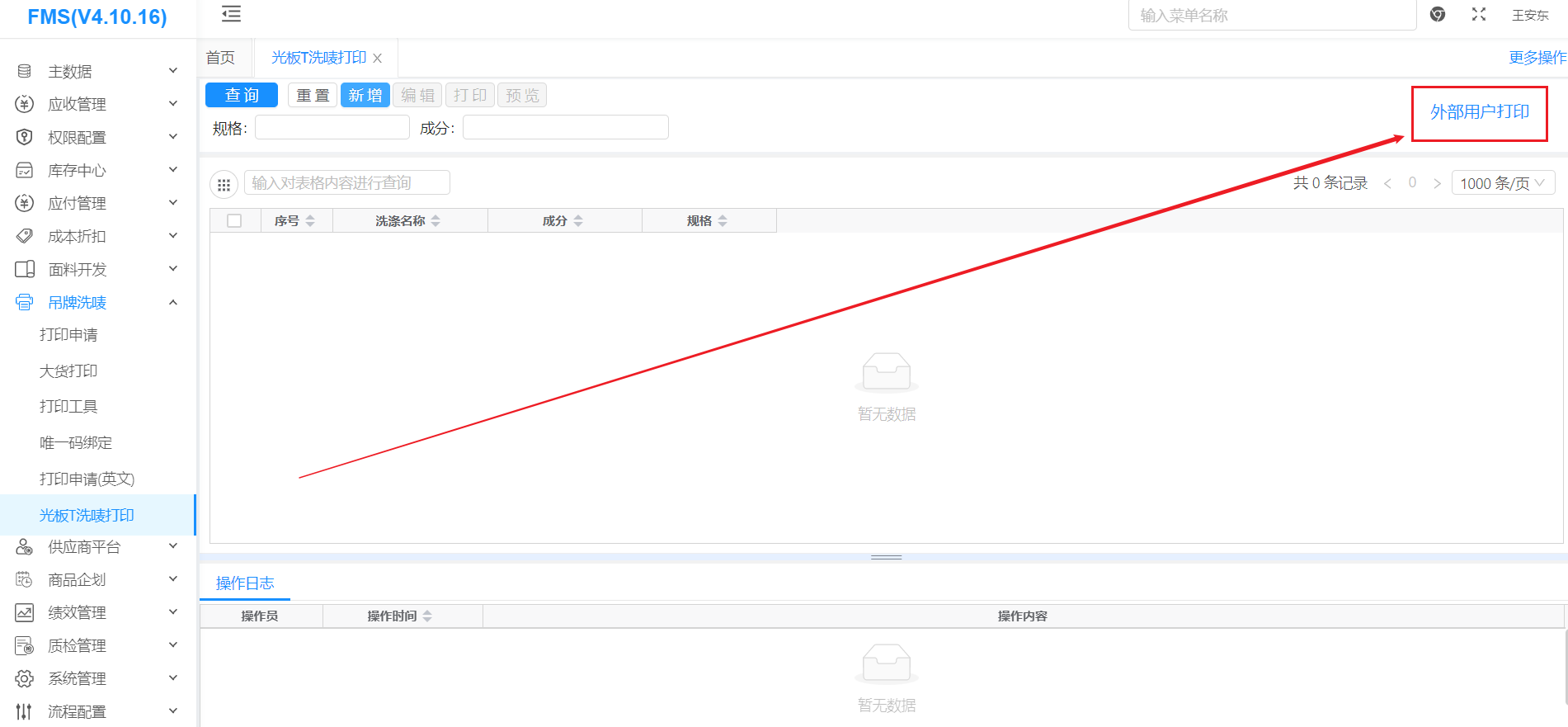Viewport: 1568px width, 727px height.
Task: Sort by 序号 column arrows
Action: click(x=310, y=221)
